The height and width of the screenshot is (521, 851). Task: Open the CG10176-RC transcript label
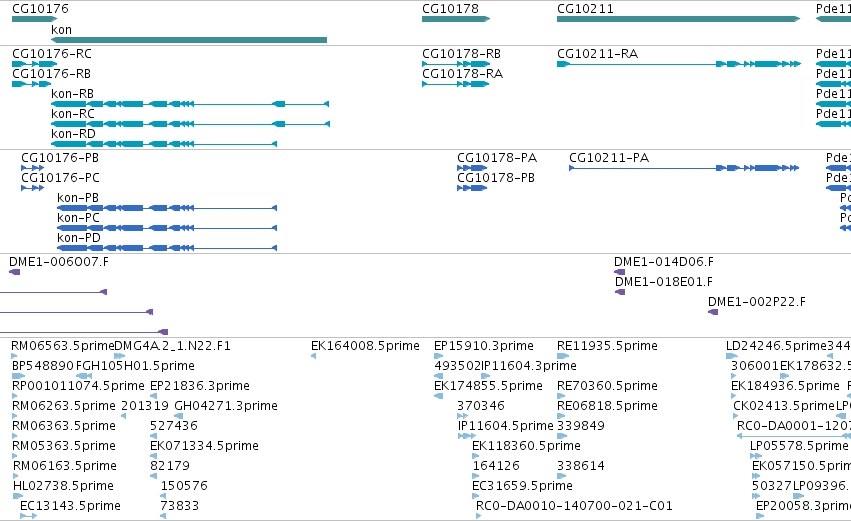52,54
